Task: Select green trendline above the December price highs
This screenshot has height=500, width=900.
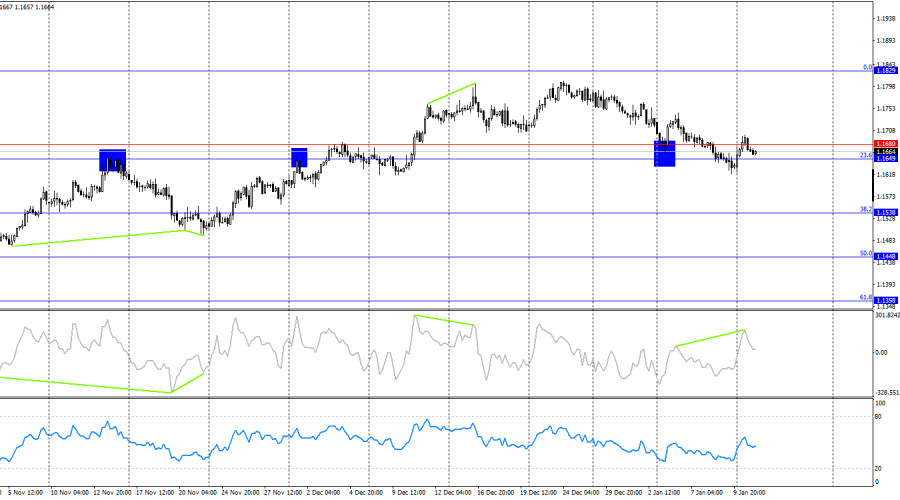Action: point(451,94)
